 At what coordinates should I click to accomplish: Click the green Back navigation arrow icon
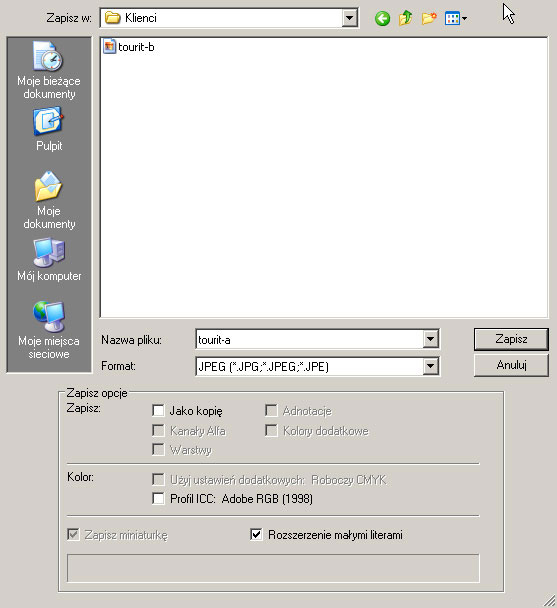[382, 18]
